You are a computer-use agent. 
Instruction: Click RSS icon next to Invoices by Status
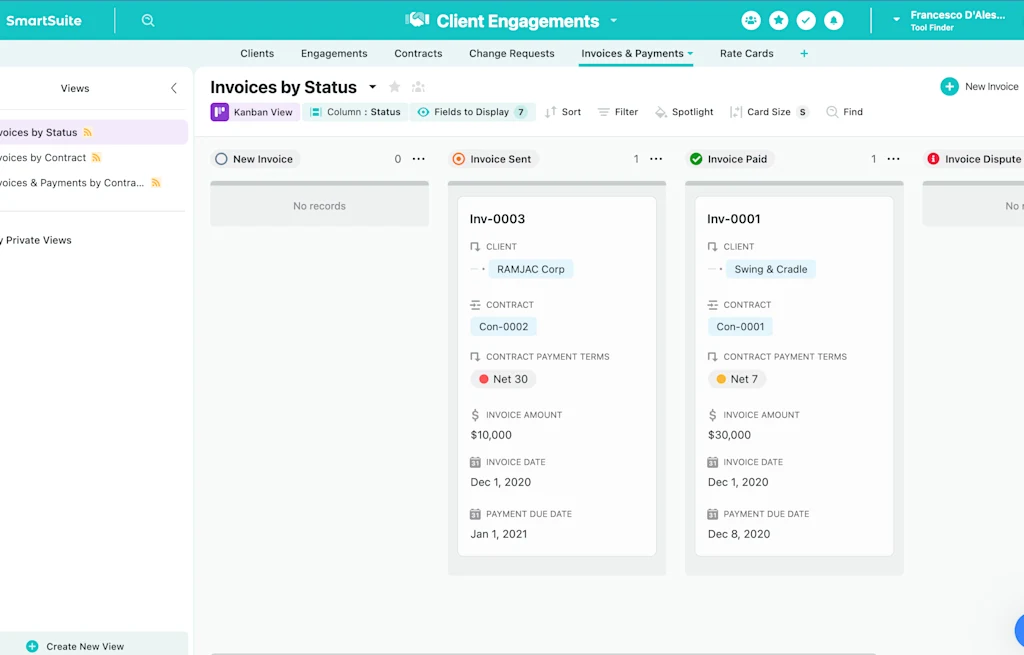(88, 133)
